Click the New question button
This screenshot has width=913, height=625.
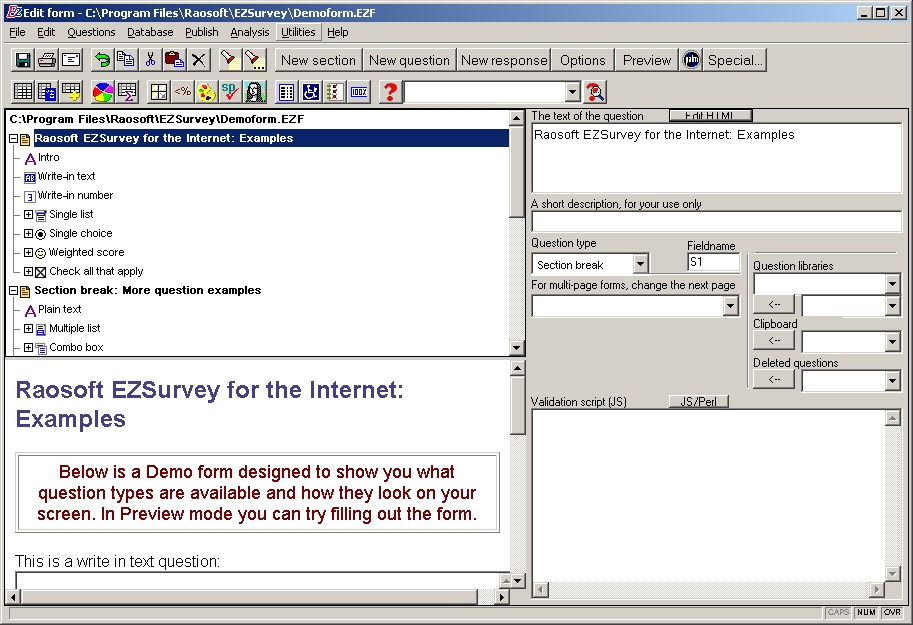click(x=409, y=60)
